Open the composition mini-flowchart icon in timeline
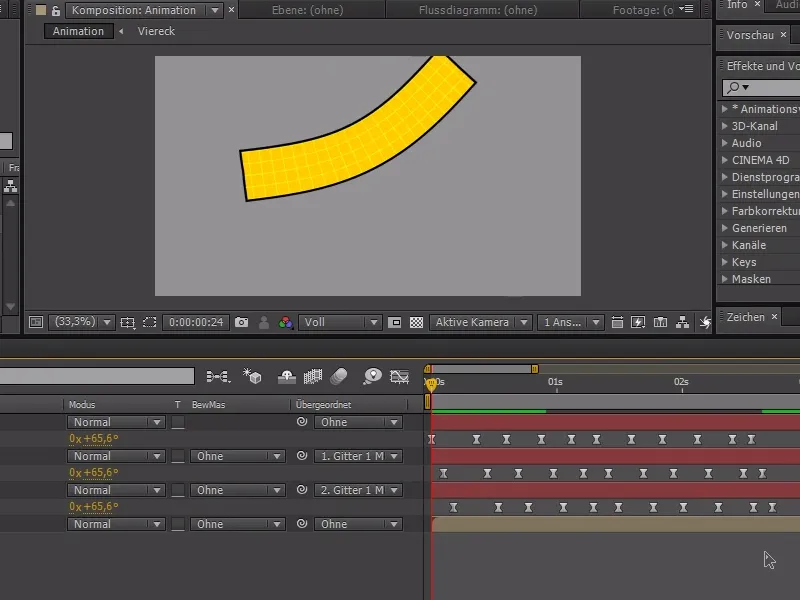 click(218, 377)
